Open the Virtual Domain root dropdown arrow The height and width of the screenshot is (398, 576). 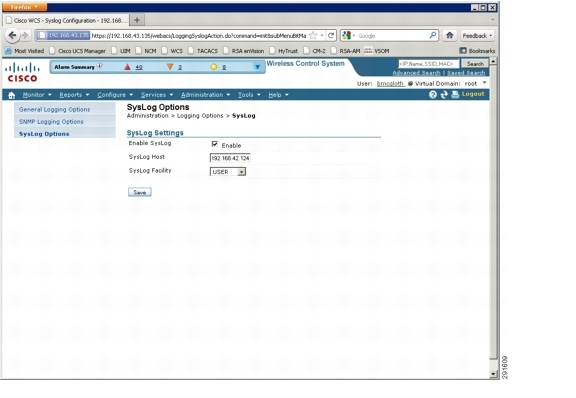[x=485, y=83]
